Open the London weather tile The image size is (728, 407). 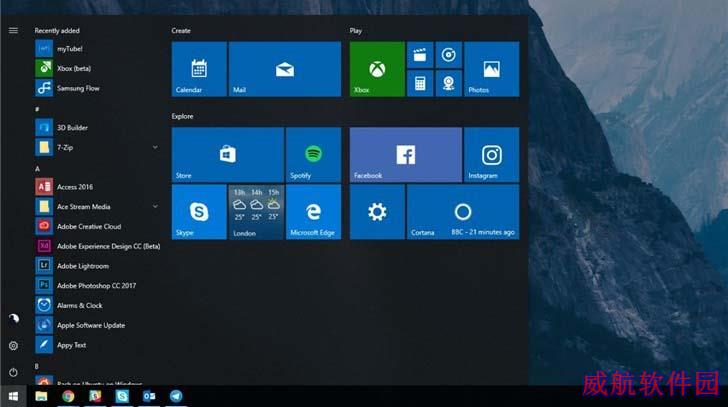[x=256, y=212]
